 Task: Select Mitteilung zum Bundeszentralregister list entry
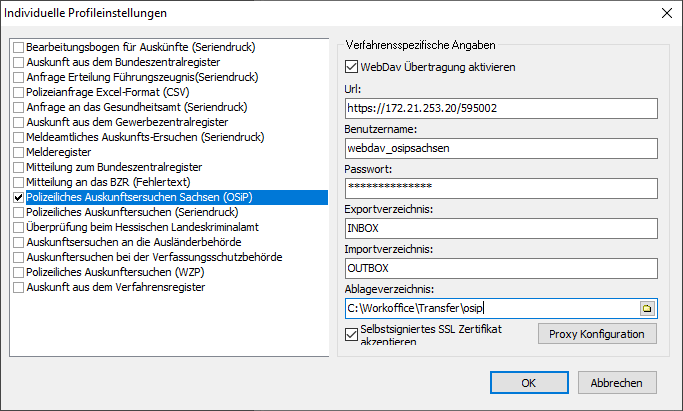[115, 167]
